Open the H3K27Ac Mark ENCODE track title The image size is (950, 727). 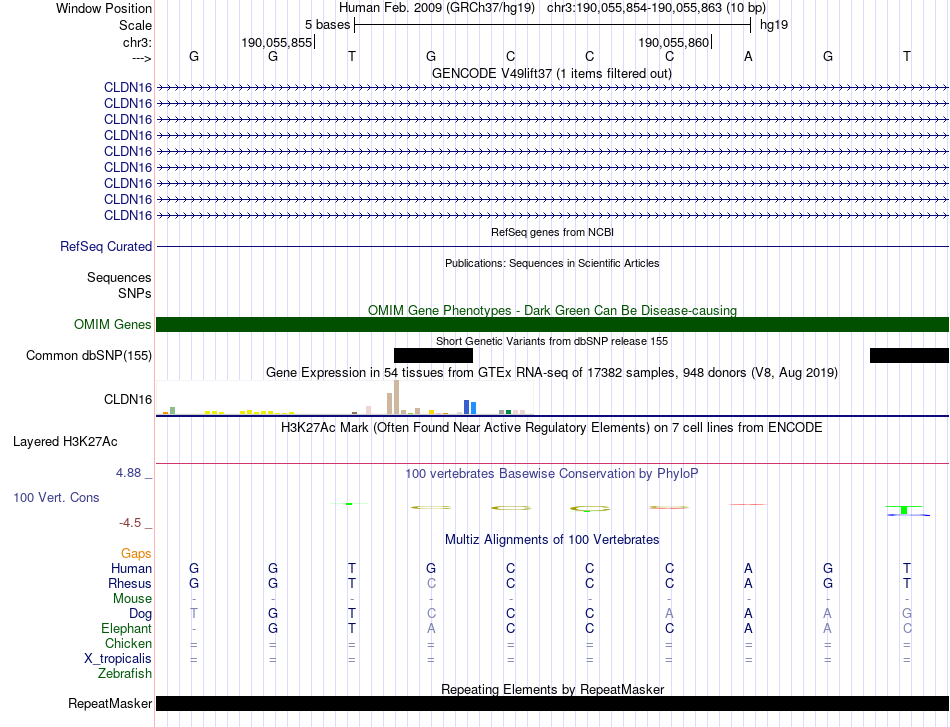(551, 428)
